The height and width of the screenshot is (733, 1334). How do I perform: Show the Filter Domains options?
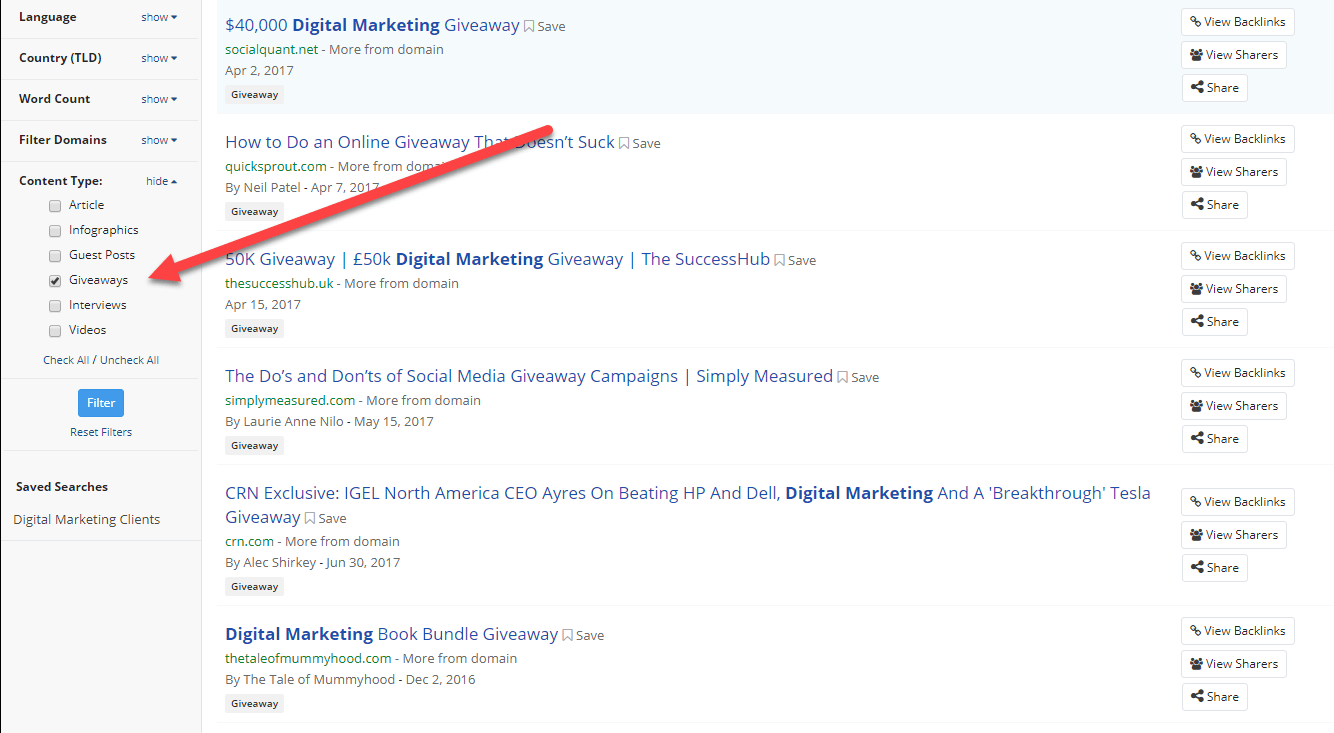click(x=159, y=140)
